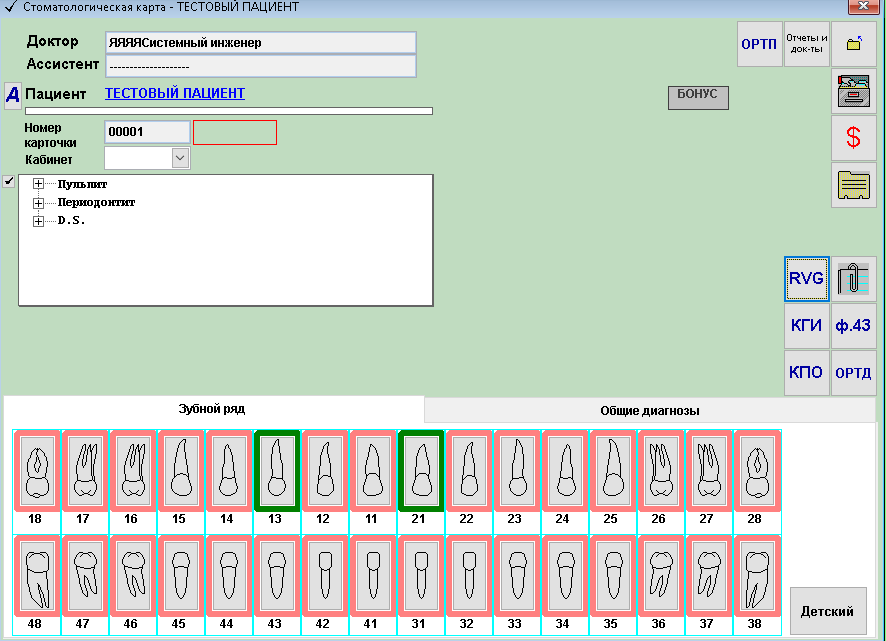Open the Кабинет dropdown list
Image resolution: width=886 pixels, height=641 pixels.
pyautogui.click(x=180, y=158)
